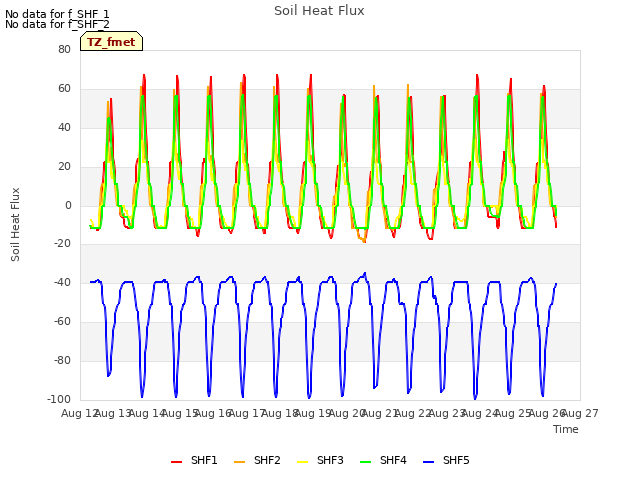
Task: Click the Aug 12 x-axis tick label
Action: pos(80,413)
